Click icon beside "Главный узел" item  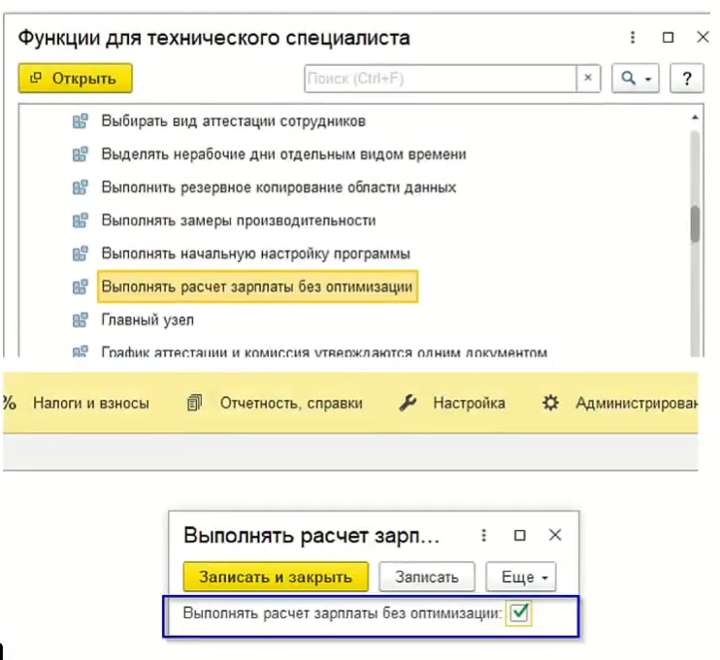click(80, 320)
